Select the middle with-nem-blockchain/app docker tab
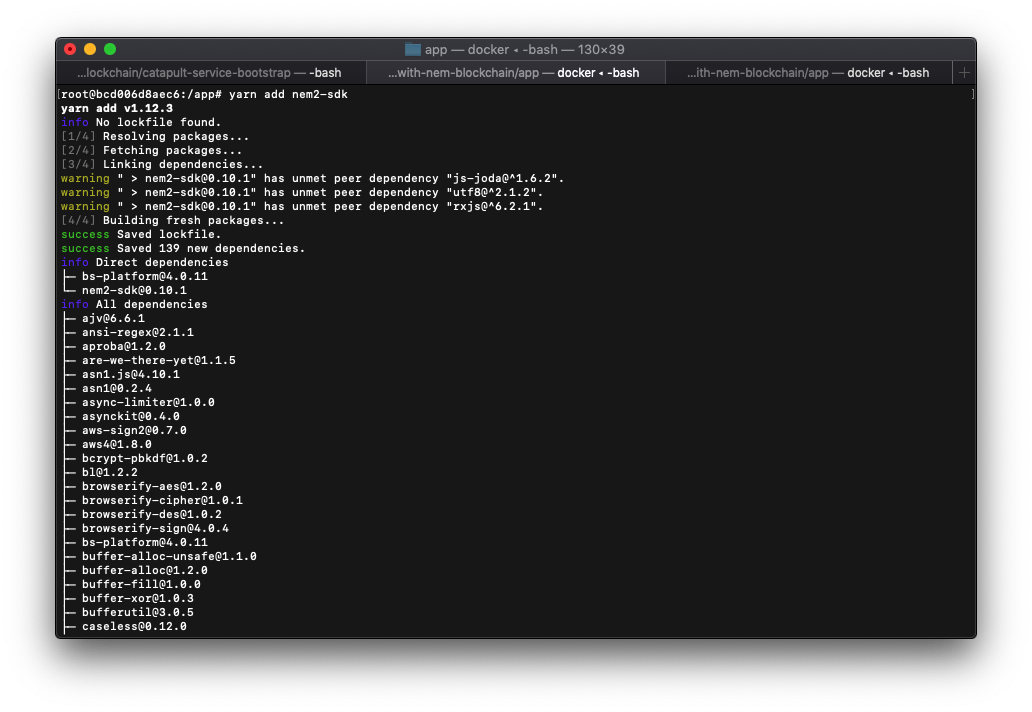This screenshot has height=712, width=1032. click(515, 72)
